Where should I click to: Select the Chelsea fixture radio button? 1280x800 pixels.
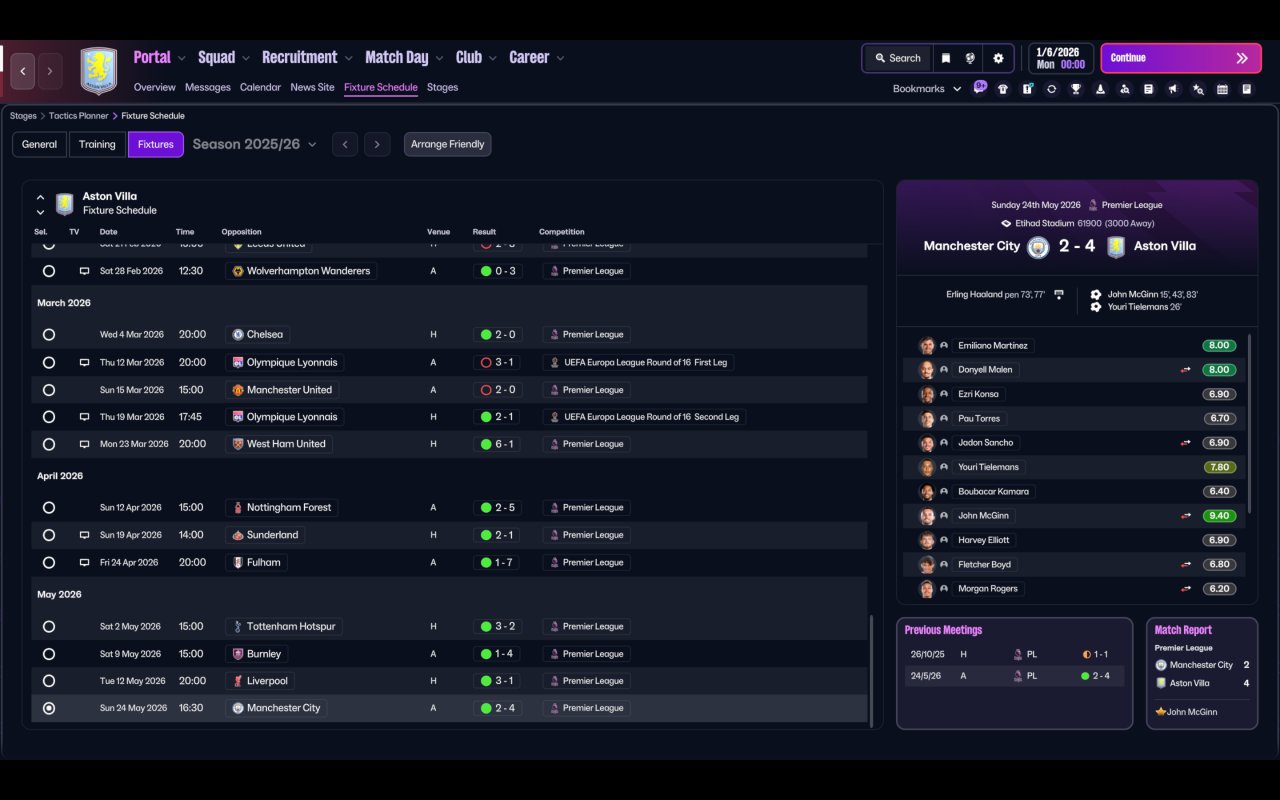pos(48,335)
